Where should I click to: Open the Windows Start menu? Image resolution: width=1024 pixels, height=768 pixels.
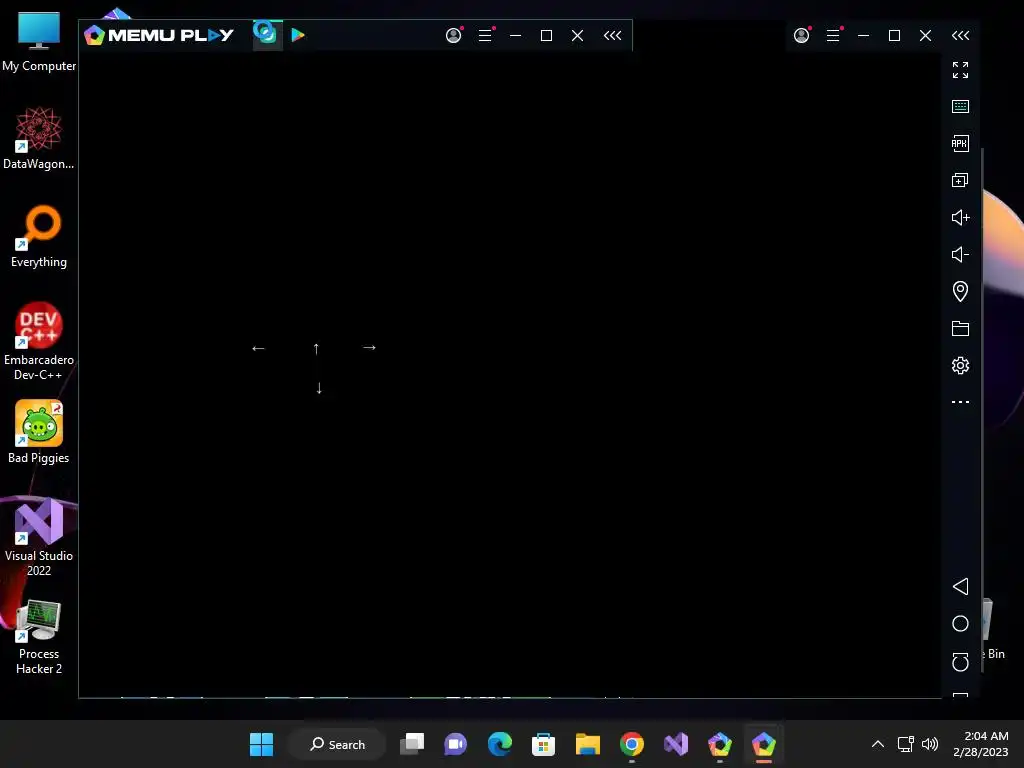click(261, 744)
